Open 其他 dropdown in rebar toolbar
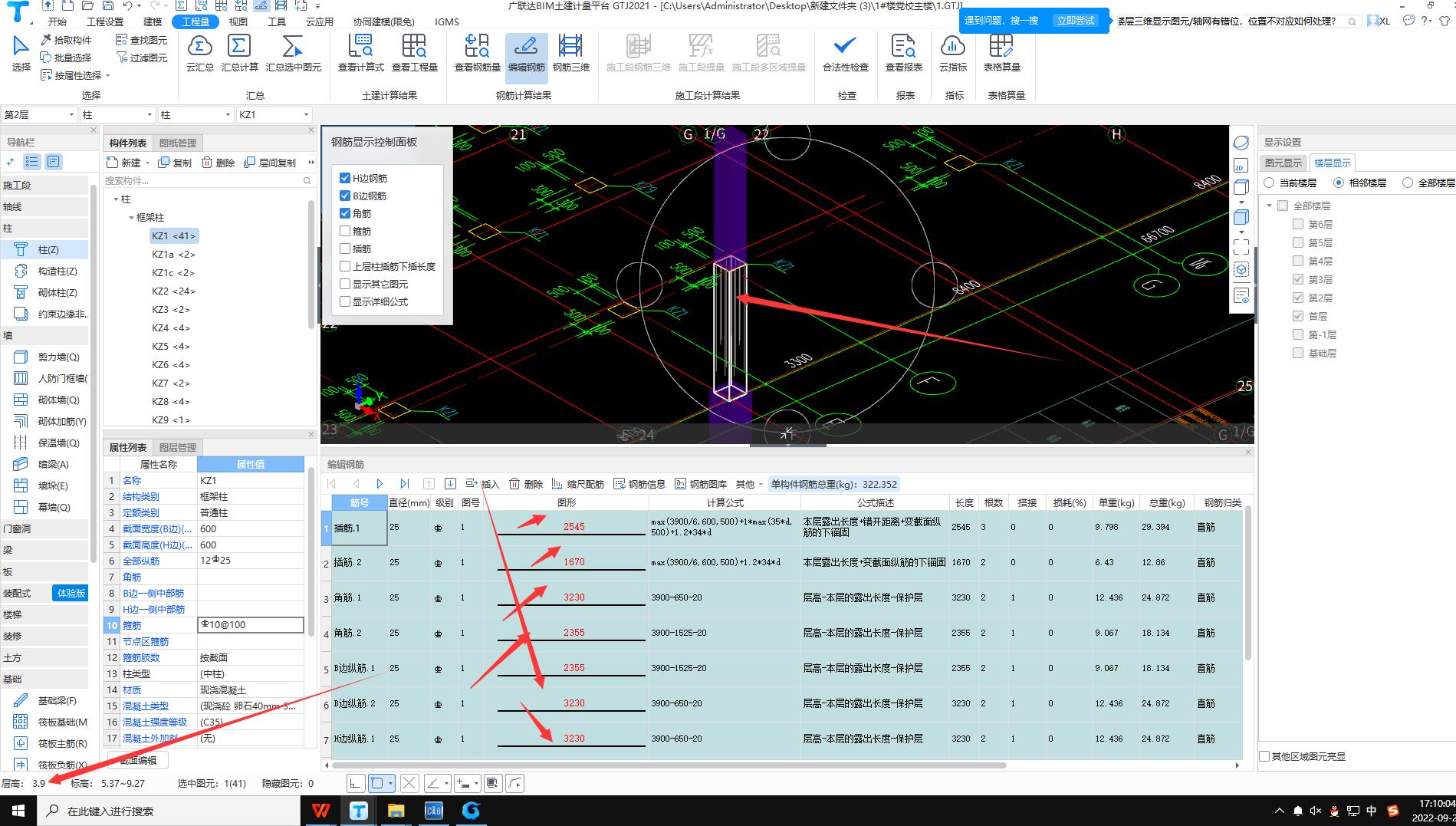Image resolution: width=1456 pixels, height=826 pixels. coord(749,484)
